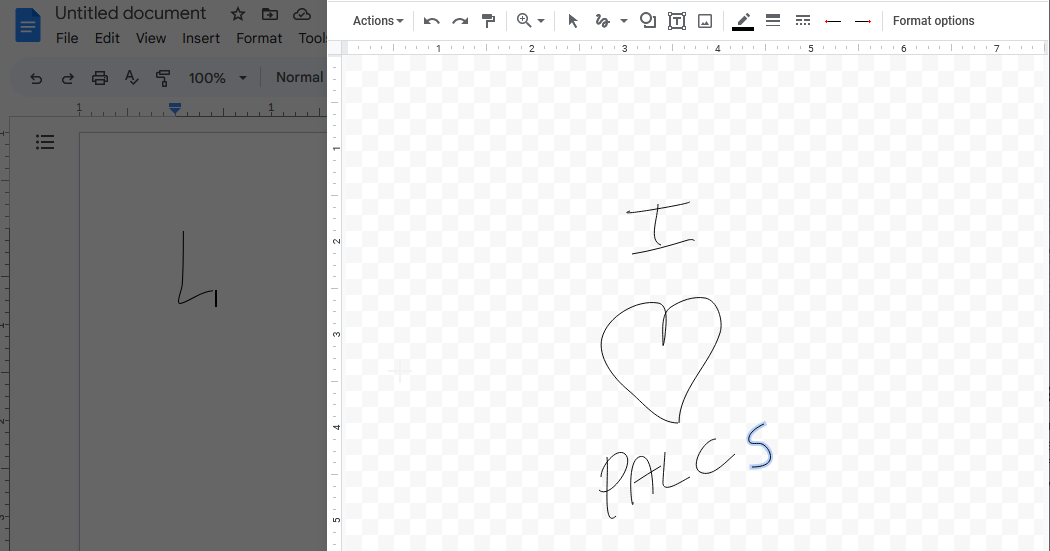Open the Insert menu

pos(201,38)
